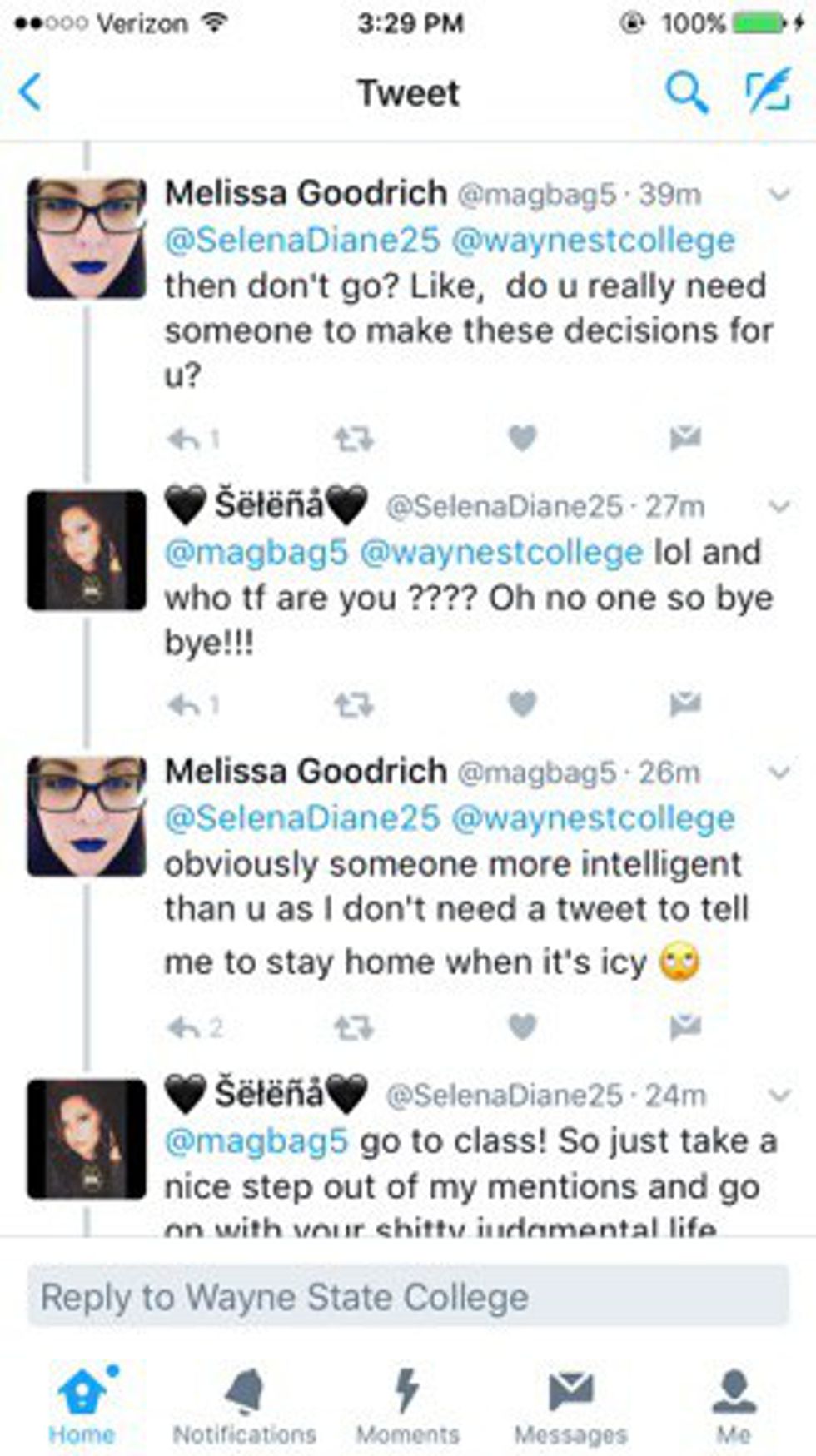816x1456 pixels.
Task: Tap the Reply to Wayne State College field
Action: coord(408,1296)
